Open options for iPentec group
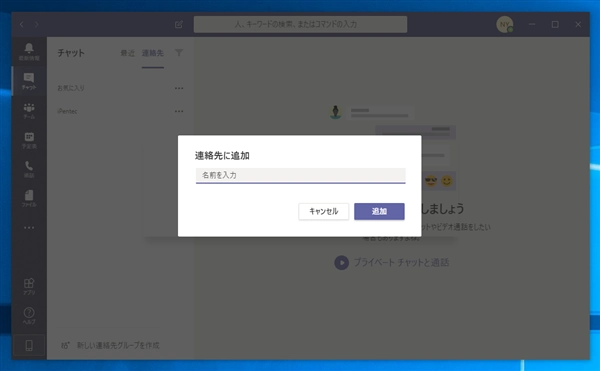Screen dimensions: 600x371 point(179,111)
